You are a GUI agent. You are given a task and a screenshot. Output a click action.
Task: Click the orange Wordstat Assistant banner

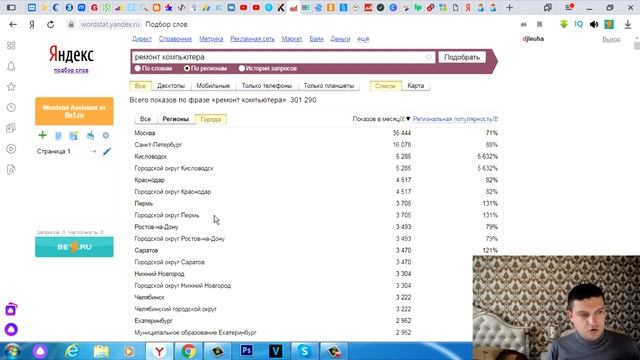click(74, 111)
